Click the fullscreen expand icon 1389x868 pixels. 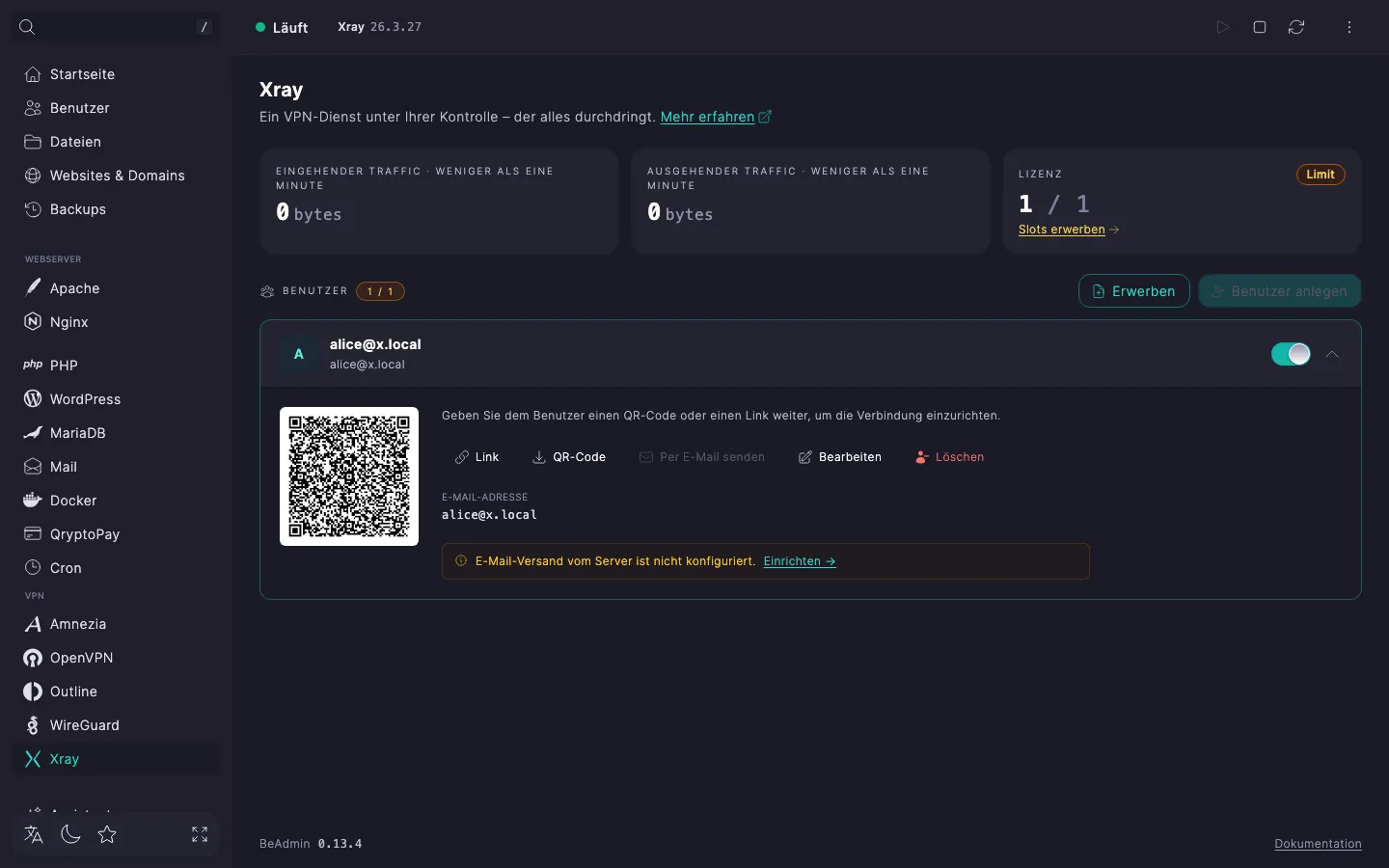[x=200, y=834]
